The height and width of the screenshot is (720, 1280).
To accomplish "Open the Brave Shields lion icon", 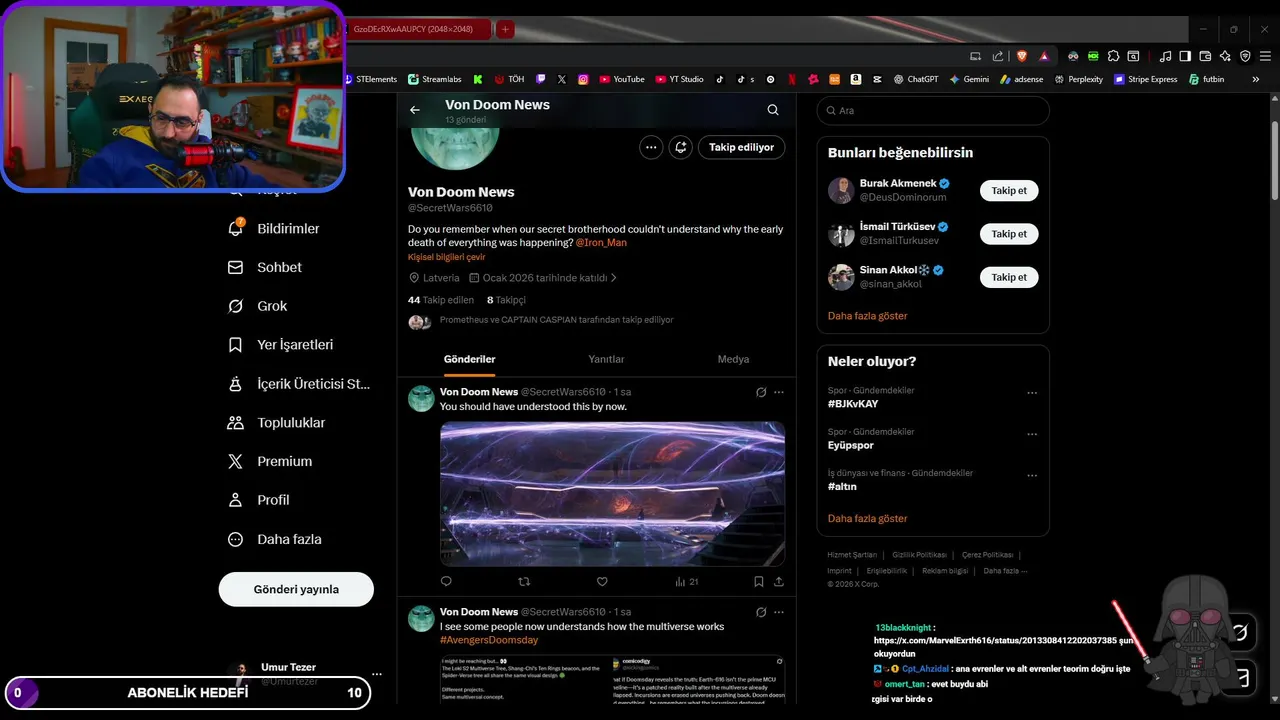I will [x=1022, y=56].
